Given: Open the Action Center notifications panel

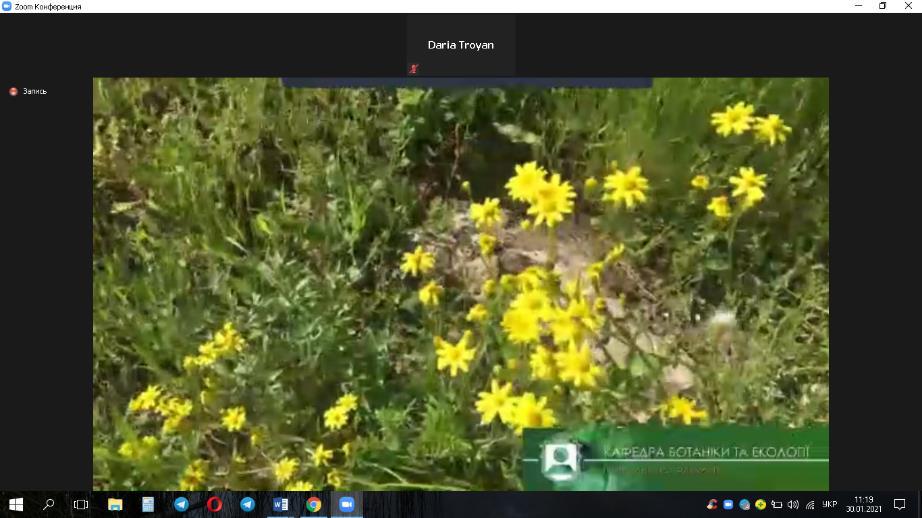Looking at the screenshot, I should pyautogui.click(x=899, y=505).
